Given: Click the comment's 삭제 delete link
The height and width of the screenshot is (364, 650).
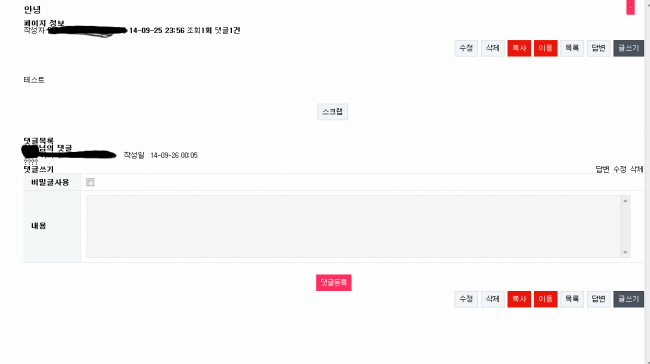Looking at the screenshot, I should tap(636, 169).
